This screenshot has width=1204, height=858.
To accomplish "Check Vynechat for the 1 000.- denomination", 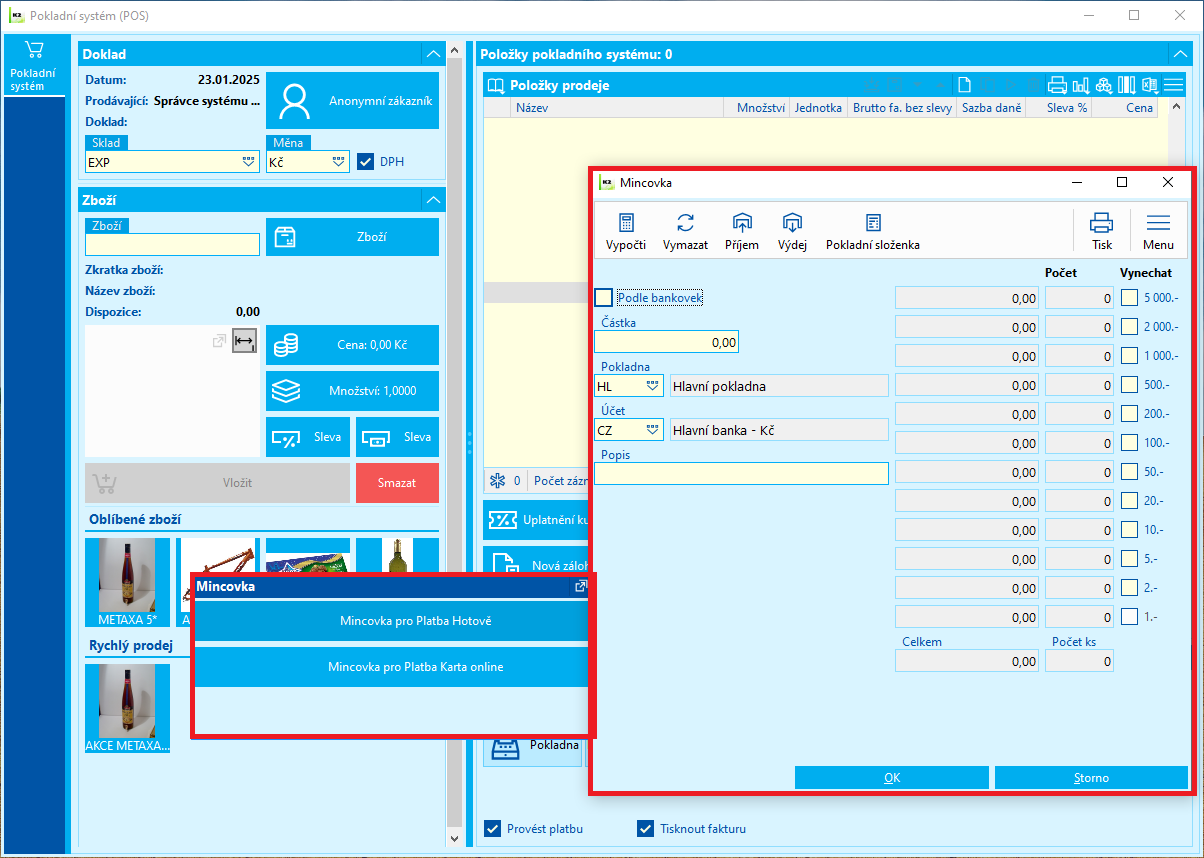I will click(1129, 355).
